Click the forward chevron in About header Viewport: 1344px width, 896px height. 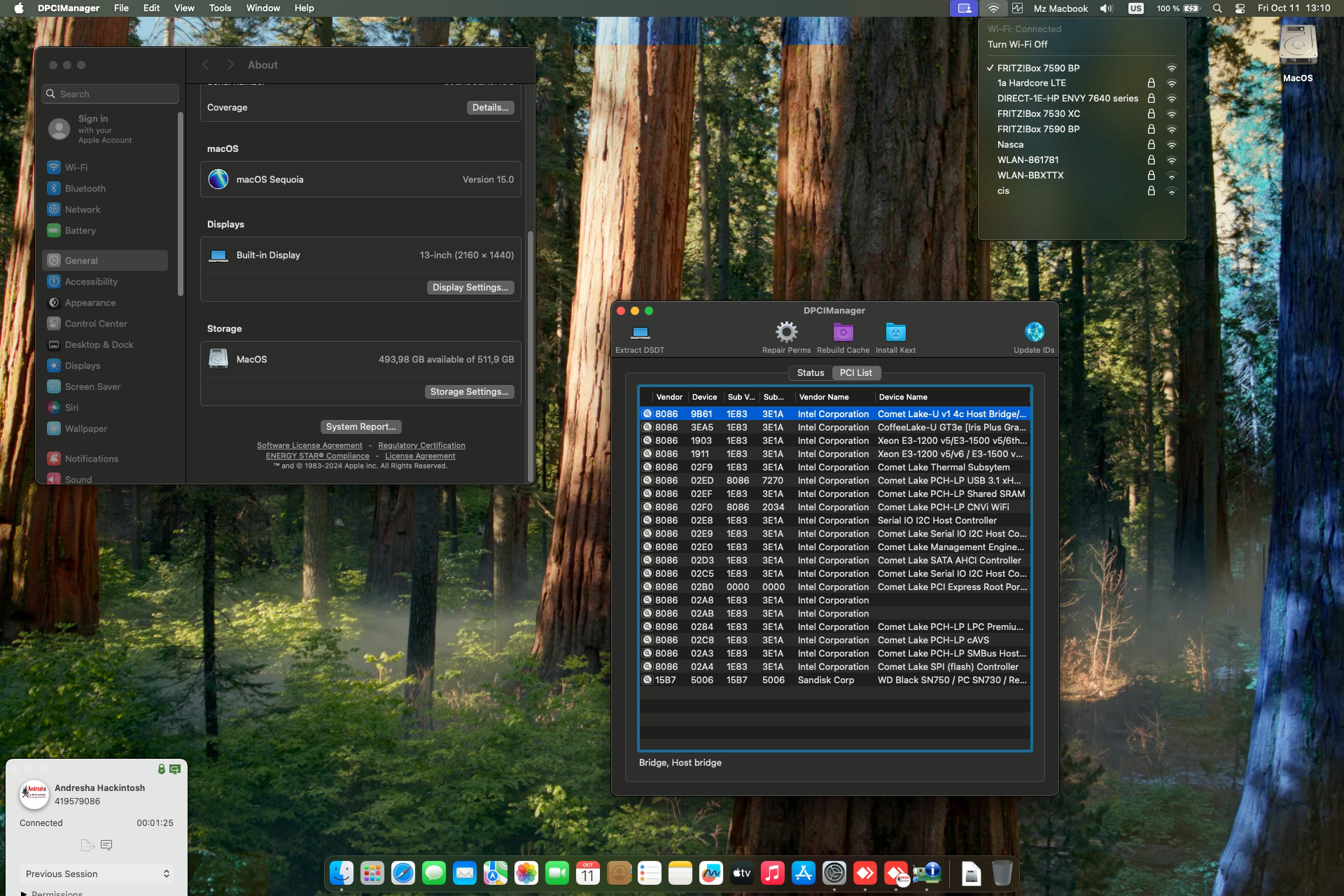[x=230, y=64]
